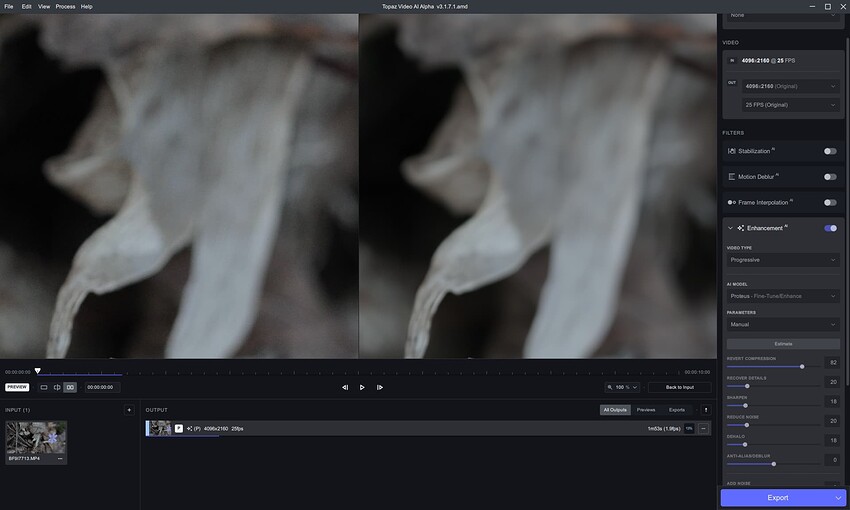
Task: Open output row more options button
Action: click(704, 428)
